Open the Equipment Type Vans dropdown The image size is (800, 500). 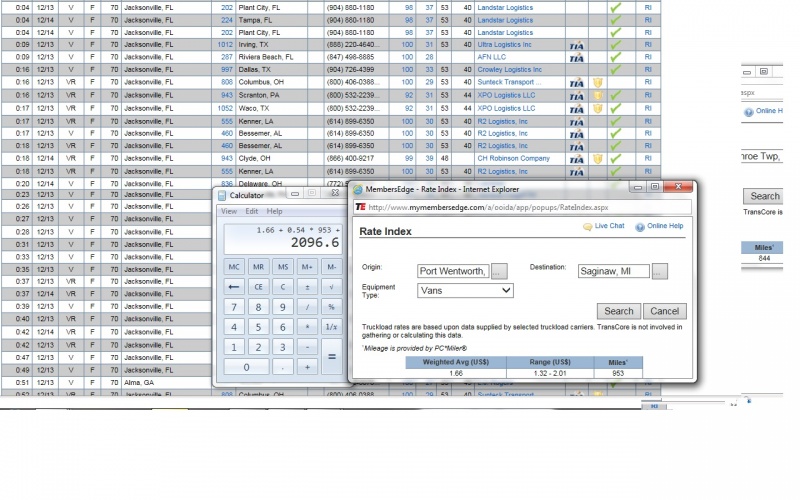[465, 290]
